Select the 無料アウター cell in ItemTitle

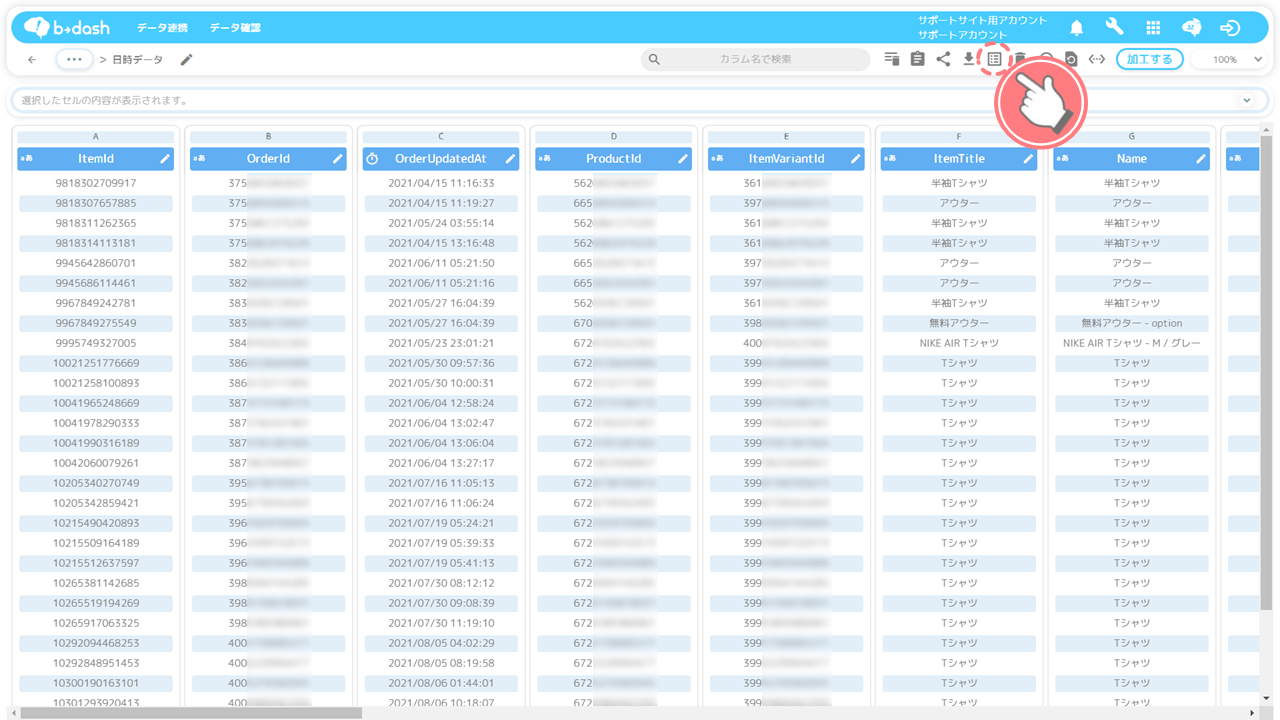[958, 324]
